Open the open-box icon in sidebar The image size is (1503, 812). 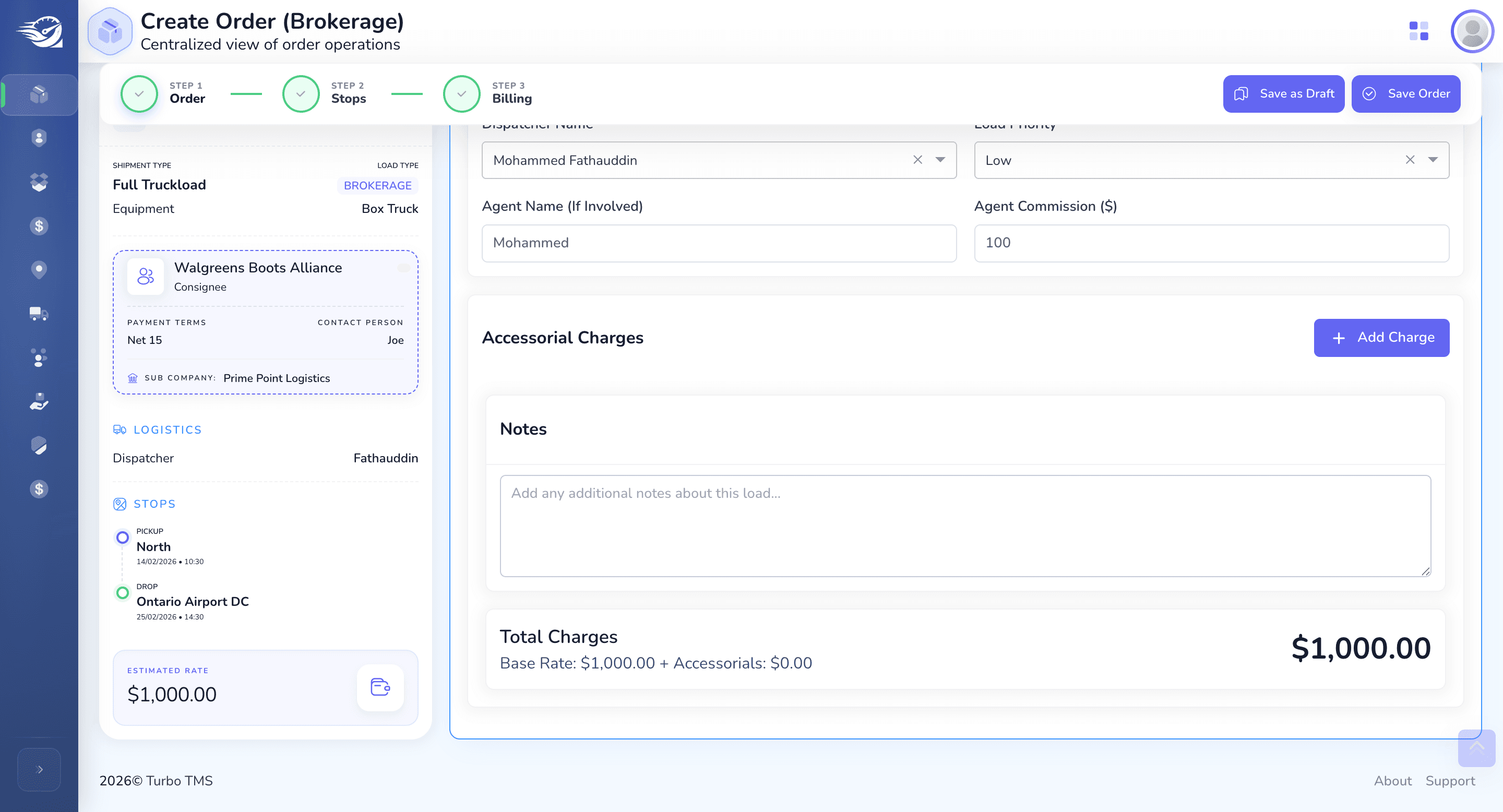(x=39, y=182)
